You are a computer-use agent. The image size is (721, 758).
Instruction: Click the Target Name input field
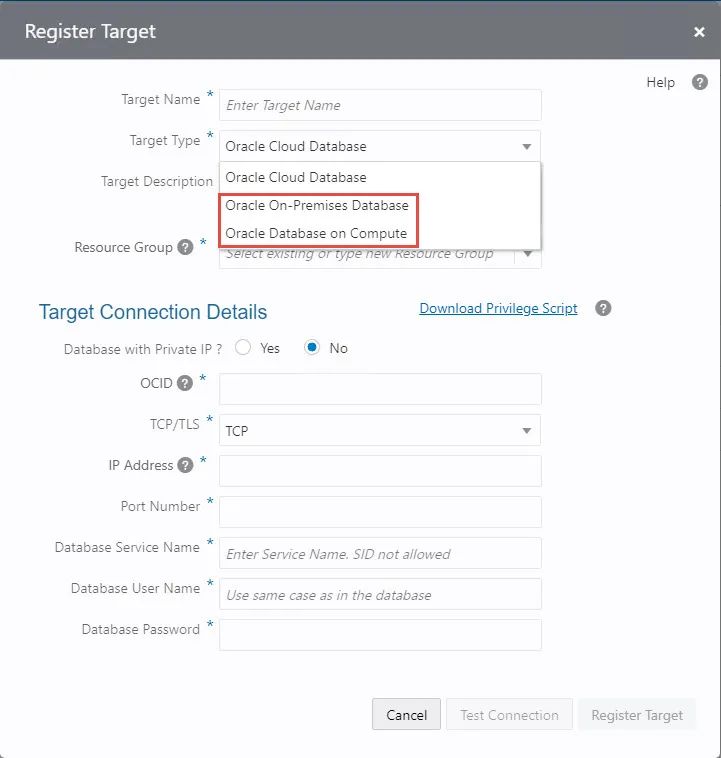[380, 105]
